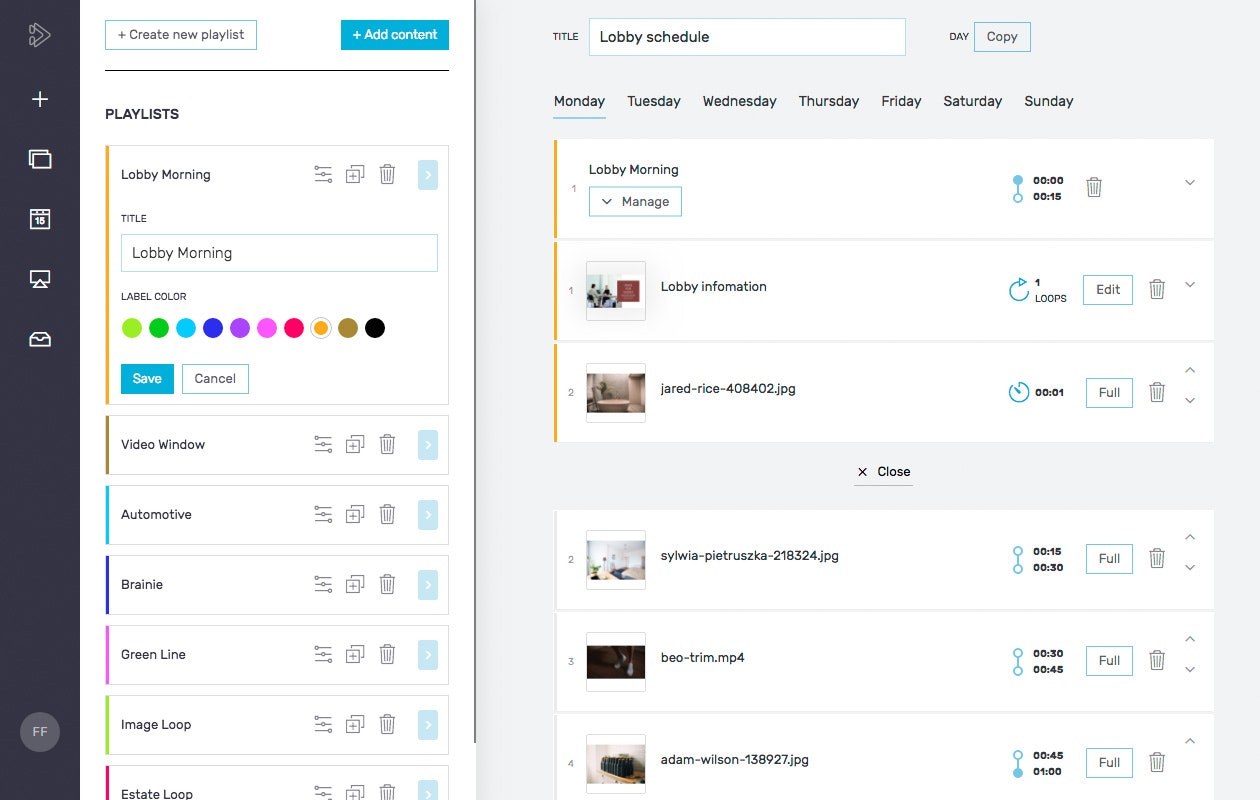The image size is (1260, 800).
Task: Switch to the Friday tab
Action: (x=901, y=101)
